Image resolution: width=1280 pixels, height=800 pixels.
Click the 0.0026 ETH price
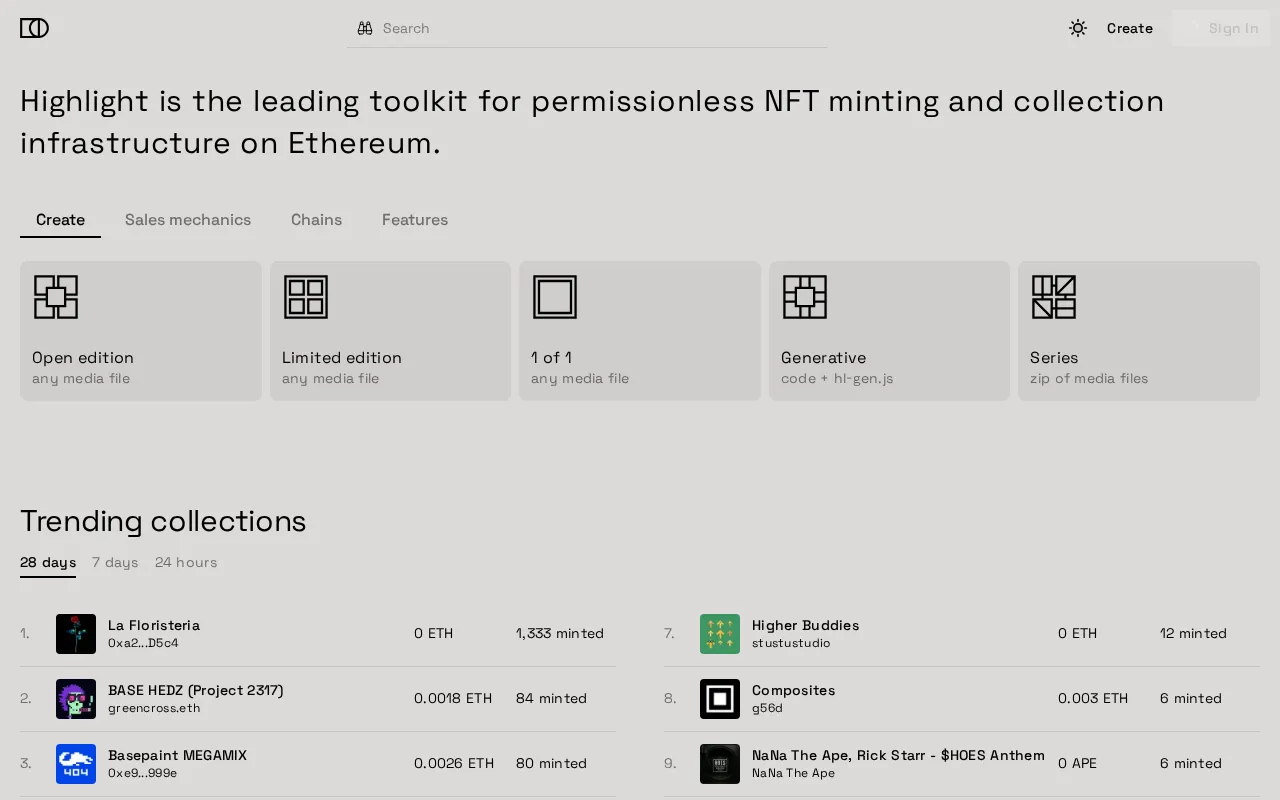point(454,764)
